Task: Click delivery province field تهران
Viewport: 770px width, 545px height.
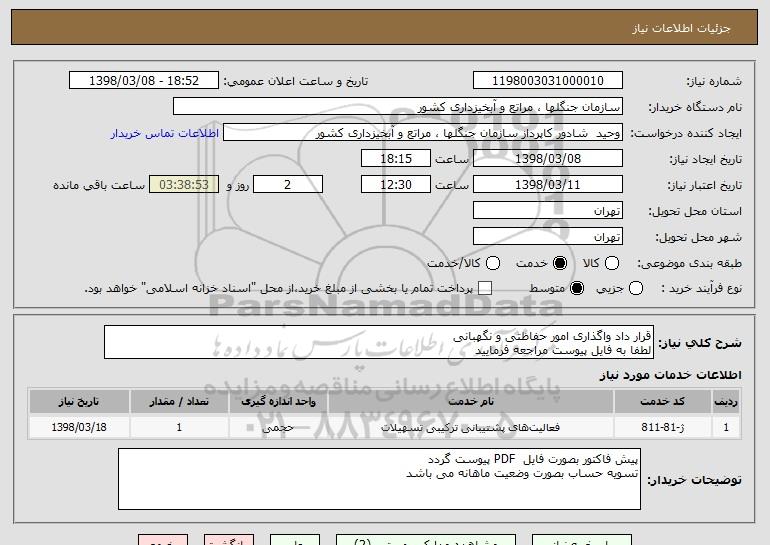Action: (548, 211)
